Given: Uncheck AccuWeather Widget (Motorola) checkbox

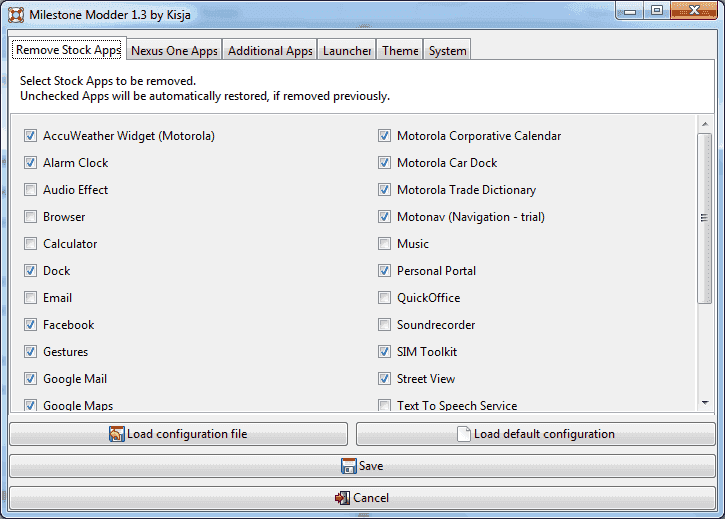Looking at the screenshot, I should click(x=31, y=136).
